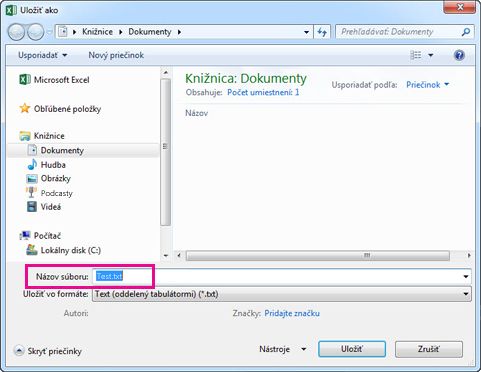Click the Pridajte značku link
This screenshot has width=481, height=372.
pyautogui.click(x=292, y=313)
